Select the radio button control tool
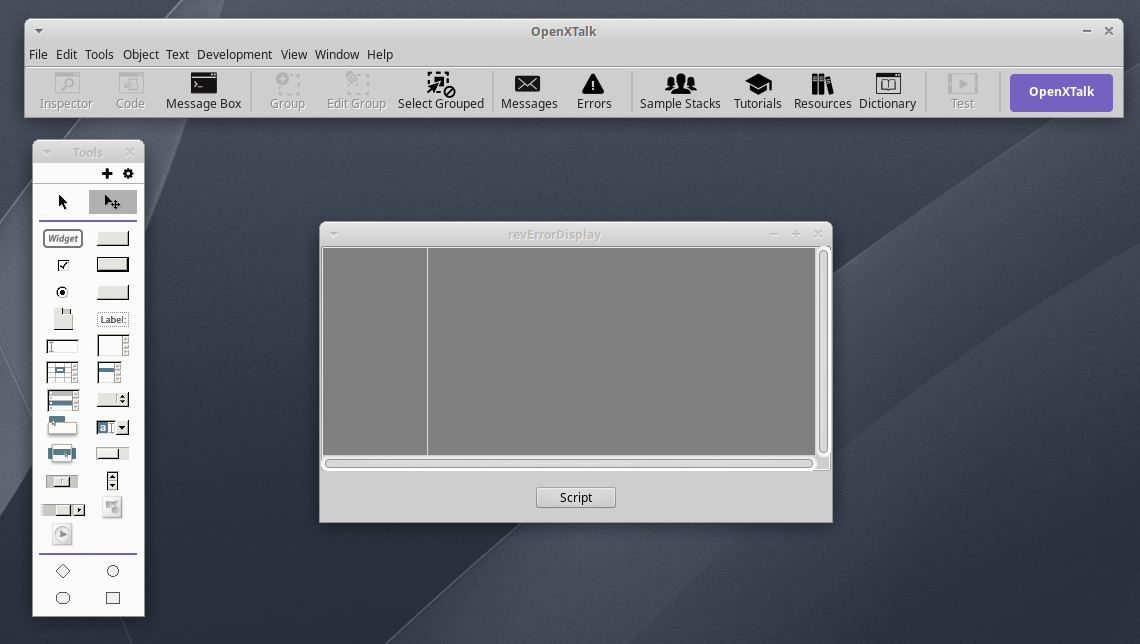 click(x=63, y=292)
